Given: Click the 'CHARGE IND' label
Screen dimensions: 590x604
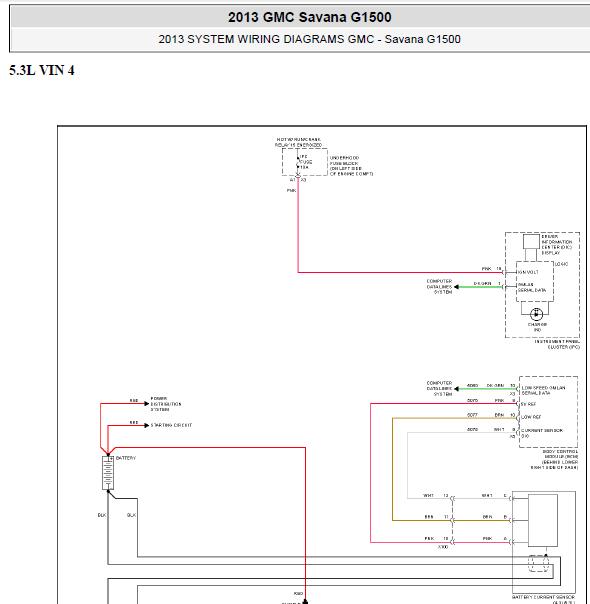Looking at the screenshot, I should click(537, 327).
